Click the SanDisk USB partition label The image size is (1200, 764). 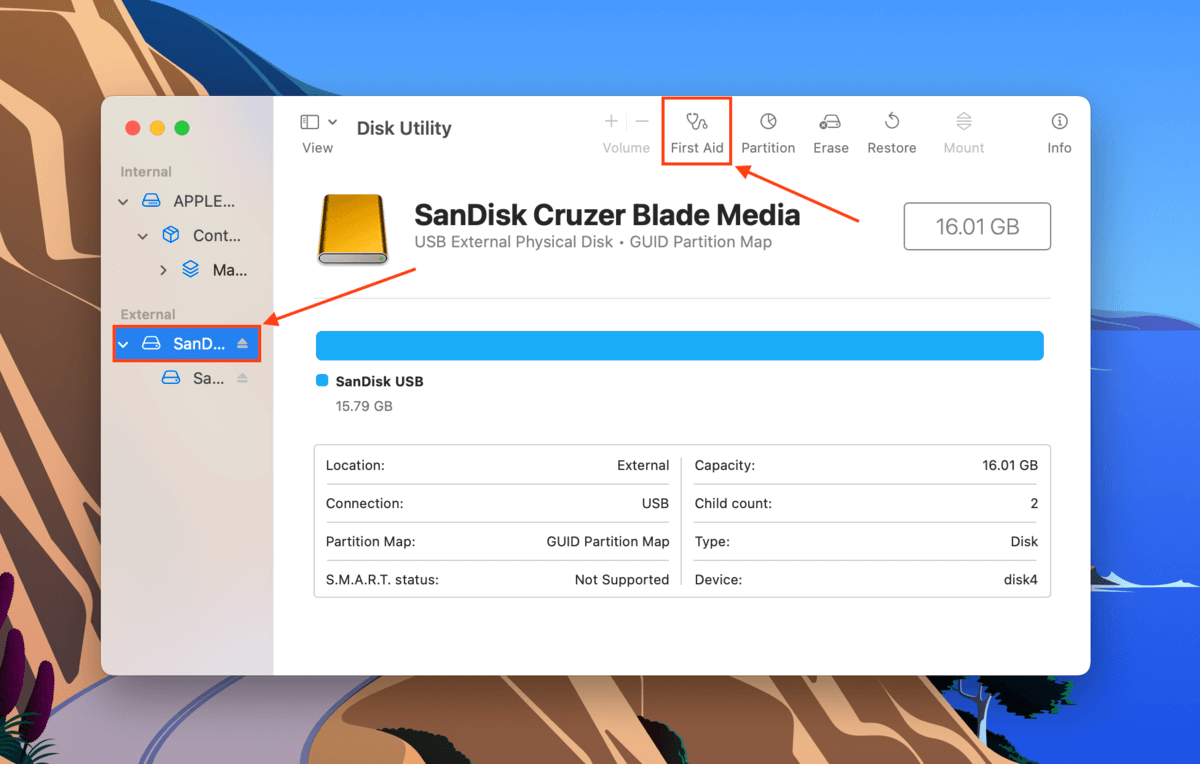point(379,381)
